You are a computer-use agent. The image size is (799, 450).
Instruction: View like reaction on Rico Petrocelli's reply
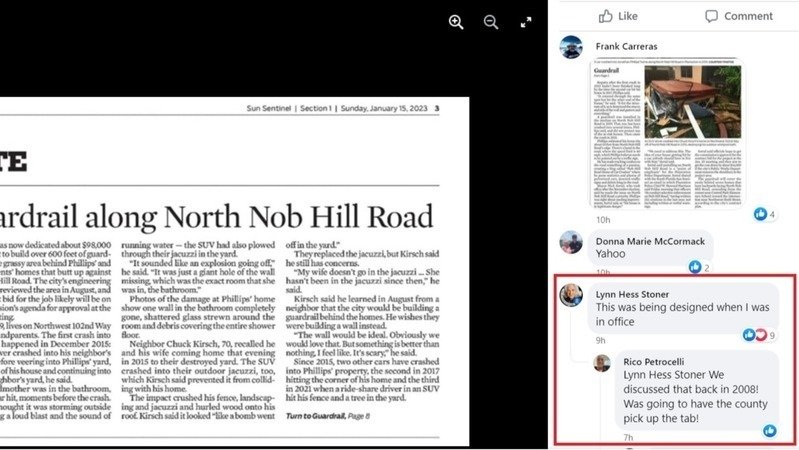coord(770,431)
